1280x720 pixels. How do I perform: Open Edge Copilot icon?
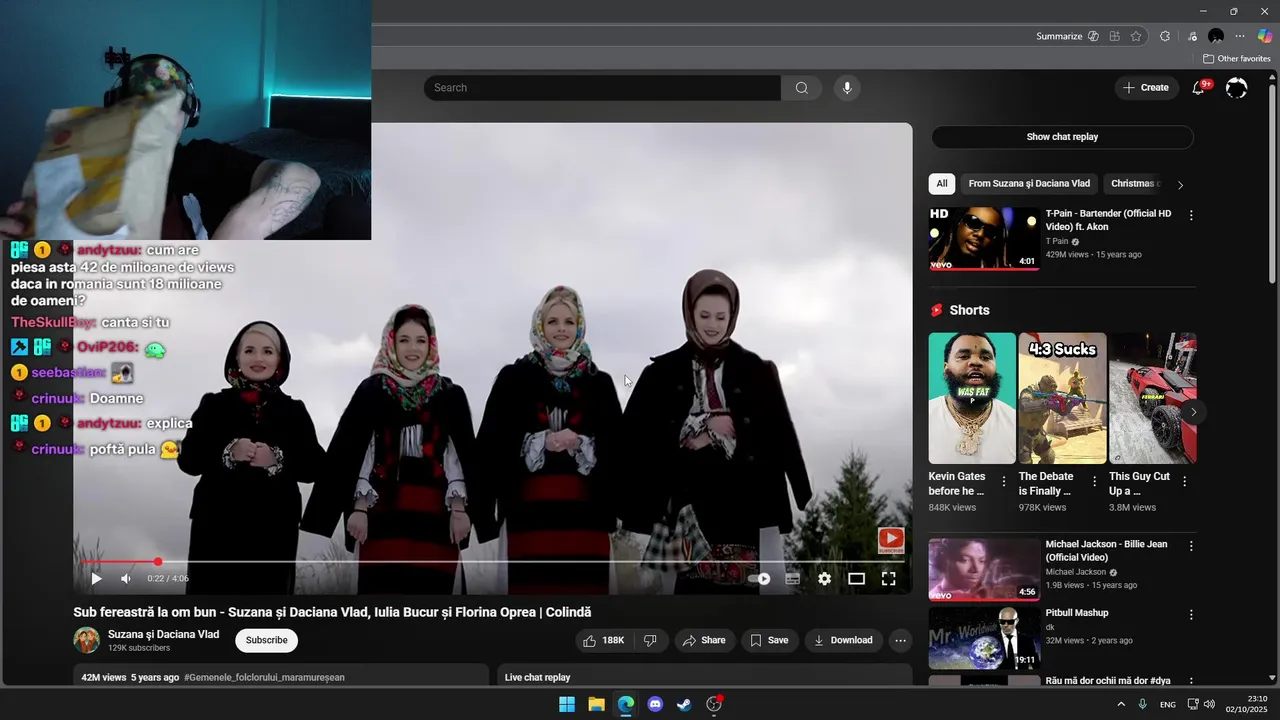pos(1265,36)
